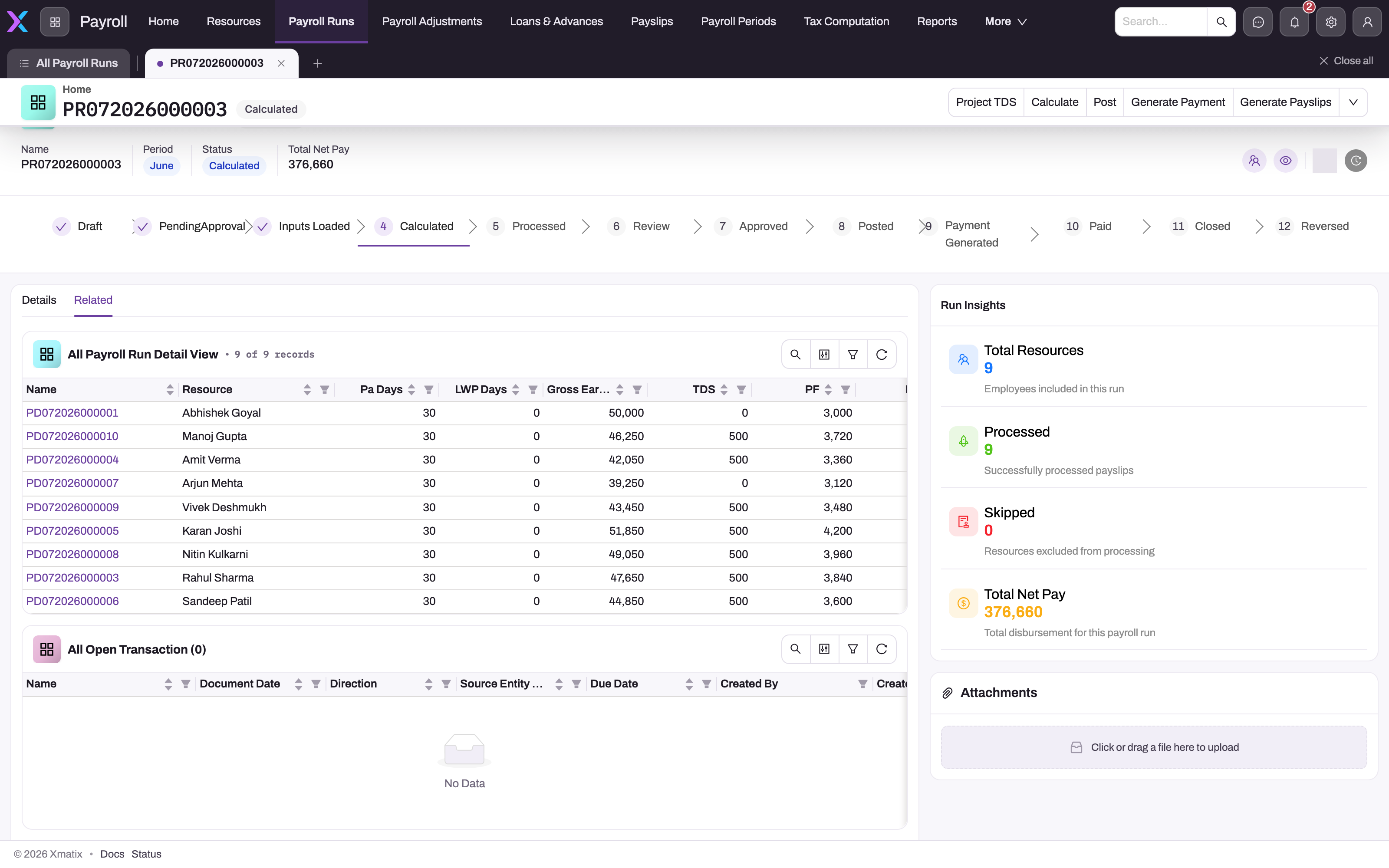Sort Document Date column in Open Transaction
This screenshot has height=868, width=1389.
click(299, 684)
